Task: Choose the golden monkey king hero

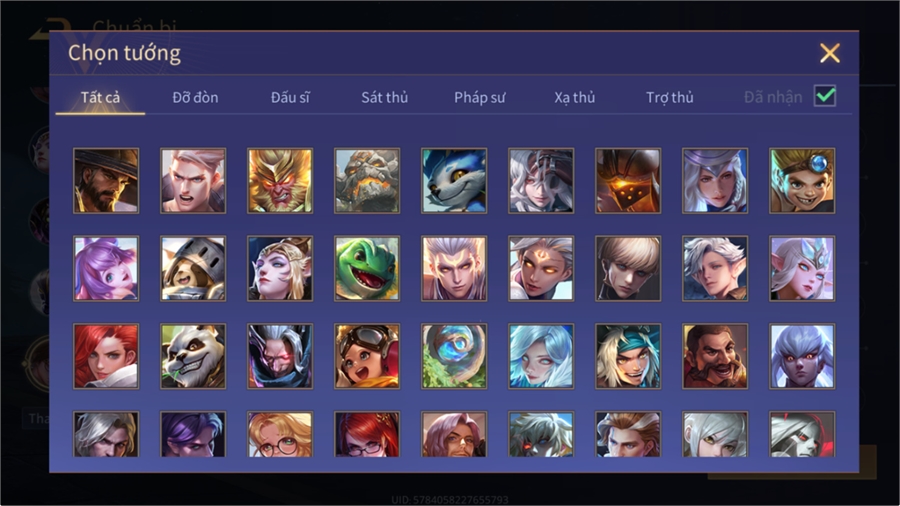Action: (280, 181)
